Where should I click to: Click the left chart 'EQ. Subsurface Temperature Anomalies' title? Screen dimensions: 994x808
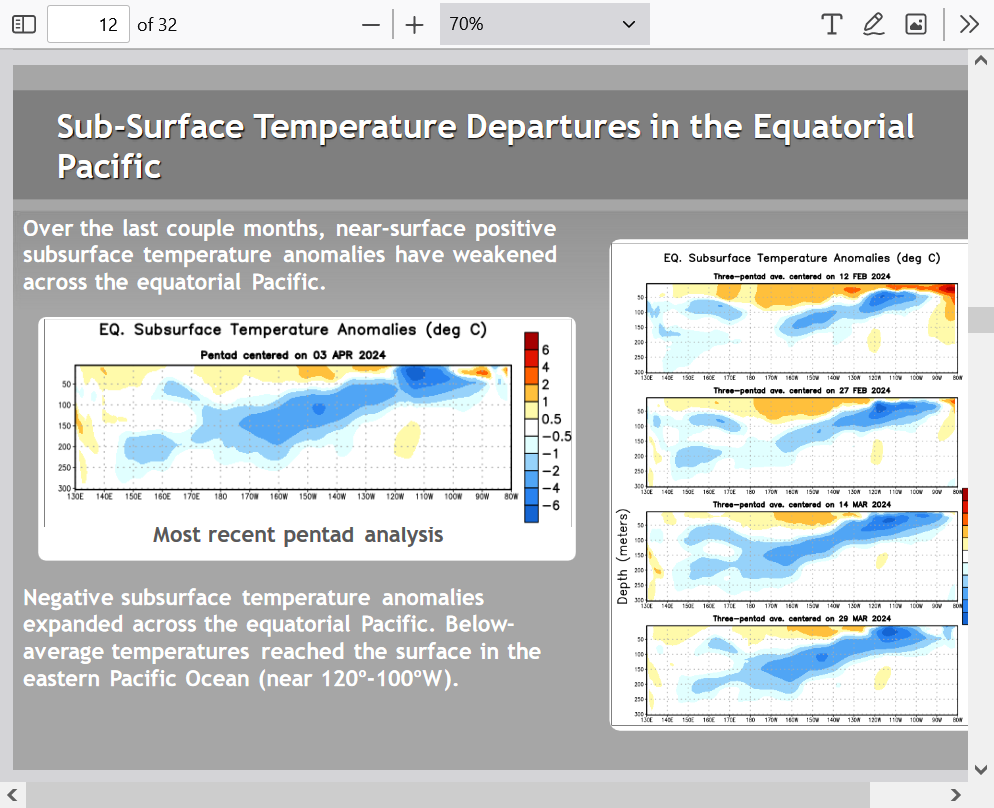click(293, 330)
